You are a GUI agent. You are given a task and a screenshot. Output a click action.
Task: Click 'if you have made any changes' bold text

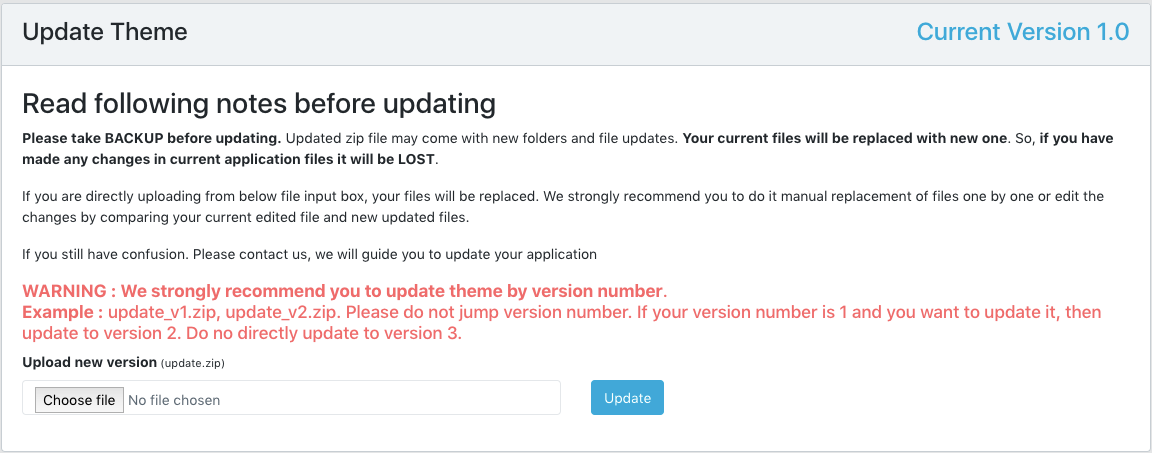(x=1076, y=138)
